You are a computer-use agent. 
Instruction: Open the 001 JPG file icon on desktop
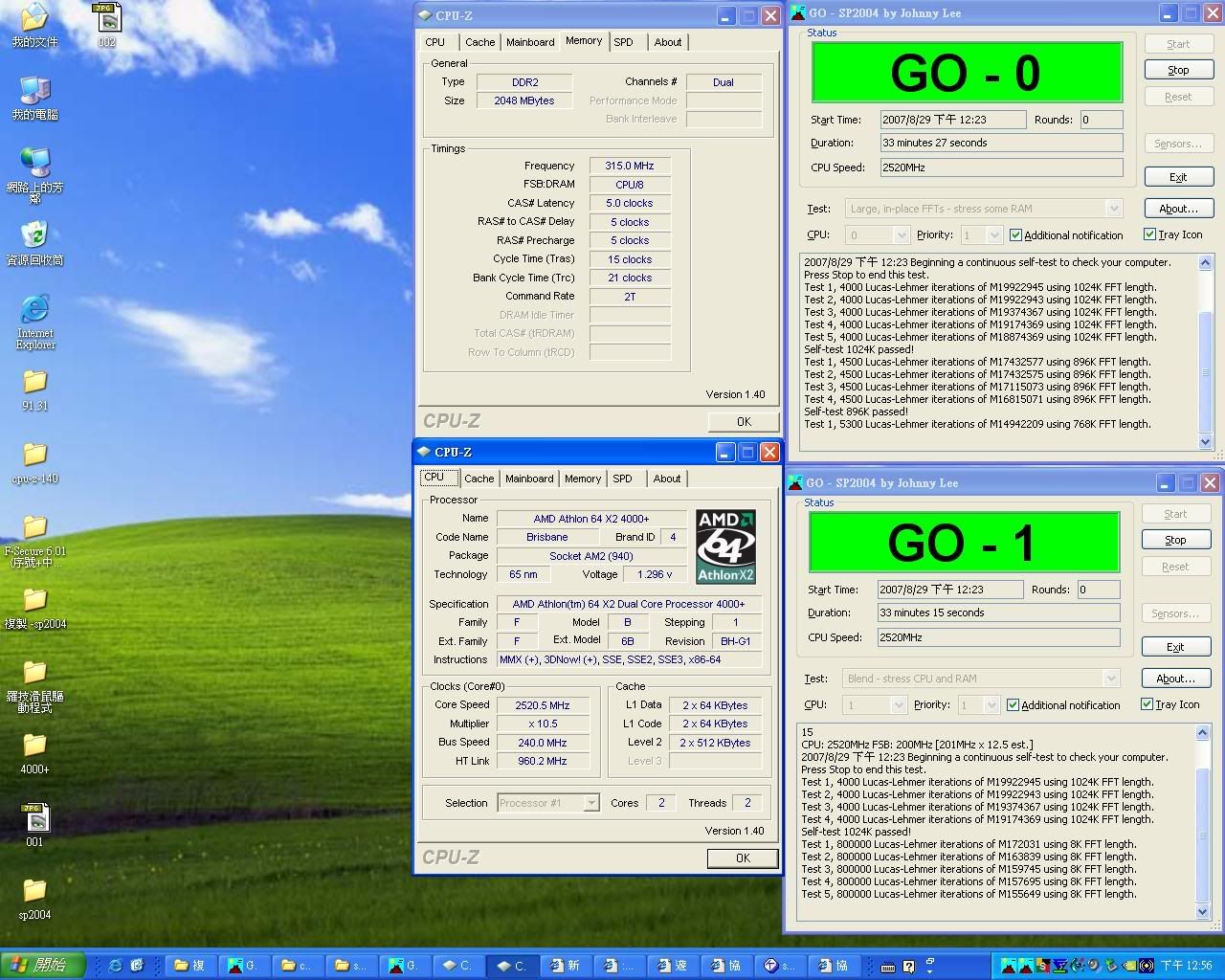pyautogui.click(x=34, y=826)
